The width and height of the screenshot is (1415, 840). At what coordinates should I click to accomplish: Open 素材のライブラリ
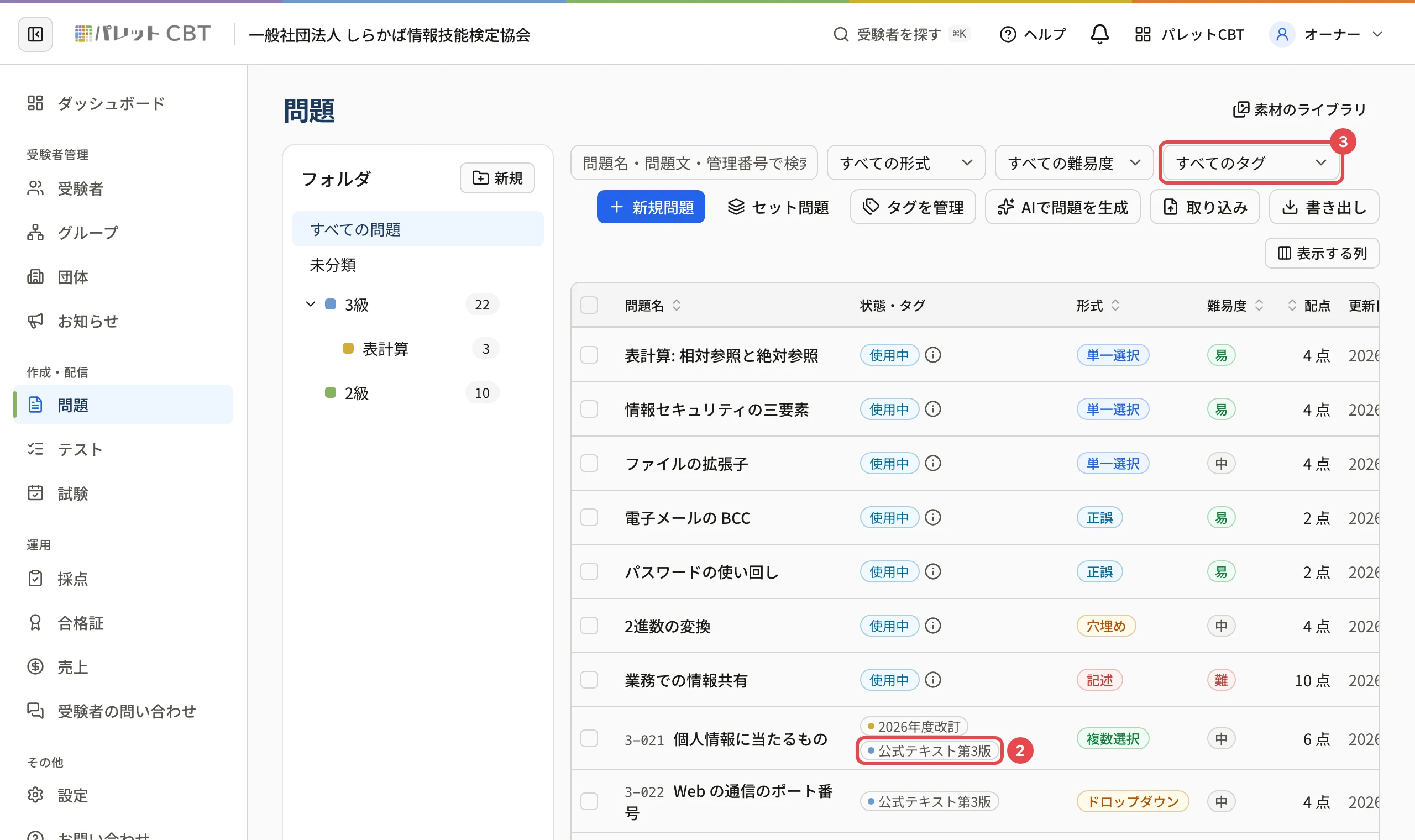coord(1299,109)
